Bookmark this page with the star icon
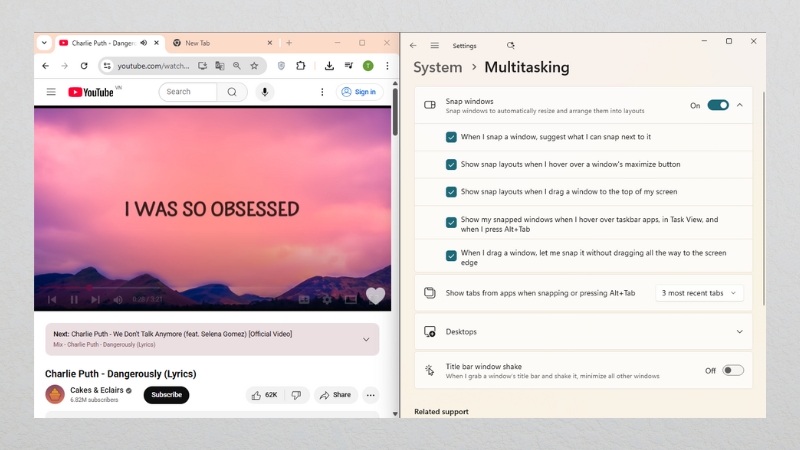 [x=254, y=66]
